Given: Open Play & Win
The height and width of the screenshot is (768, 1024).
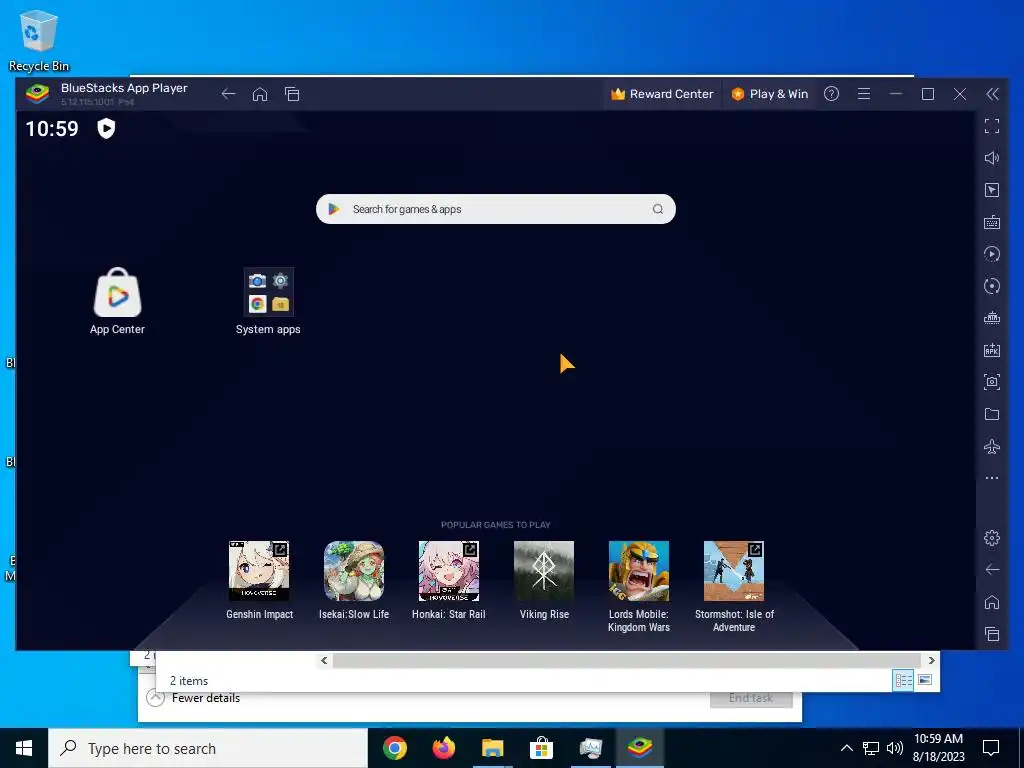Looking at the screenshot, I should 770,94.
